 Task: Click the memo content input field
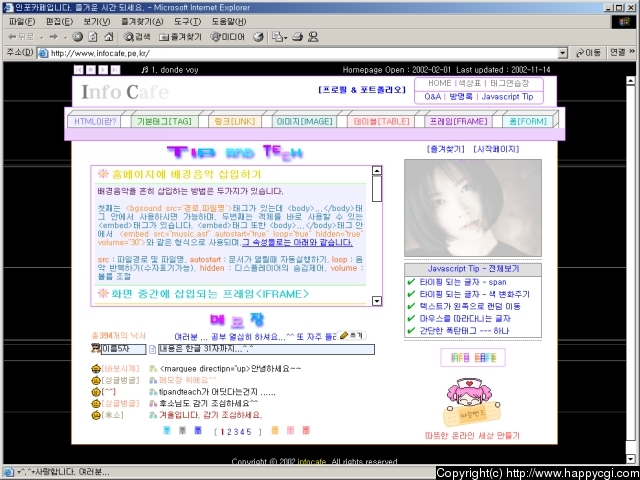click(x=266, y=349)
